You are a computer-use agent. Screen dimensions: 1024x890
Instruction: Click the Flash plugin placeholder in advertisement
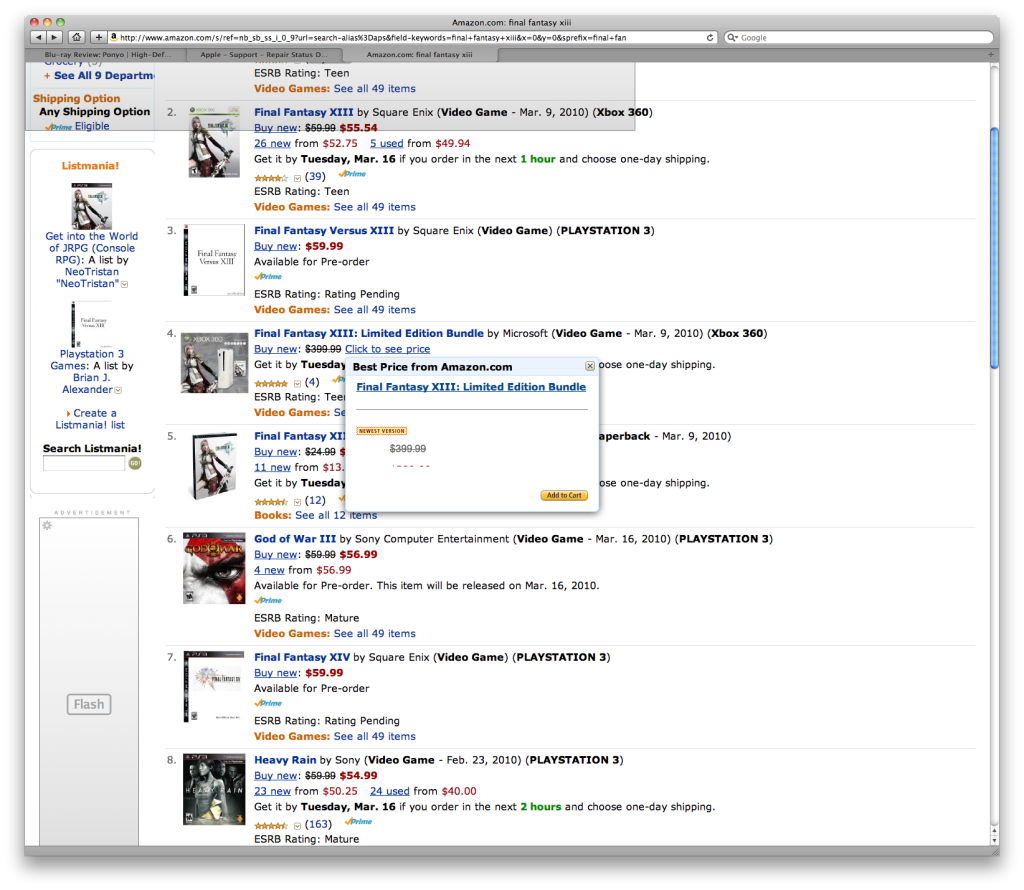tap(89, 704)
